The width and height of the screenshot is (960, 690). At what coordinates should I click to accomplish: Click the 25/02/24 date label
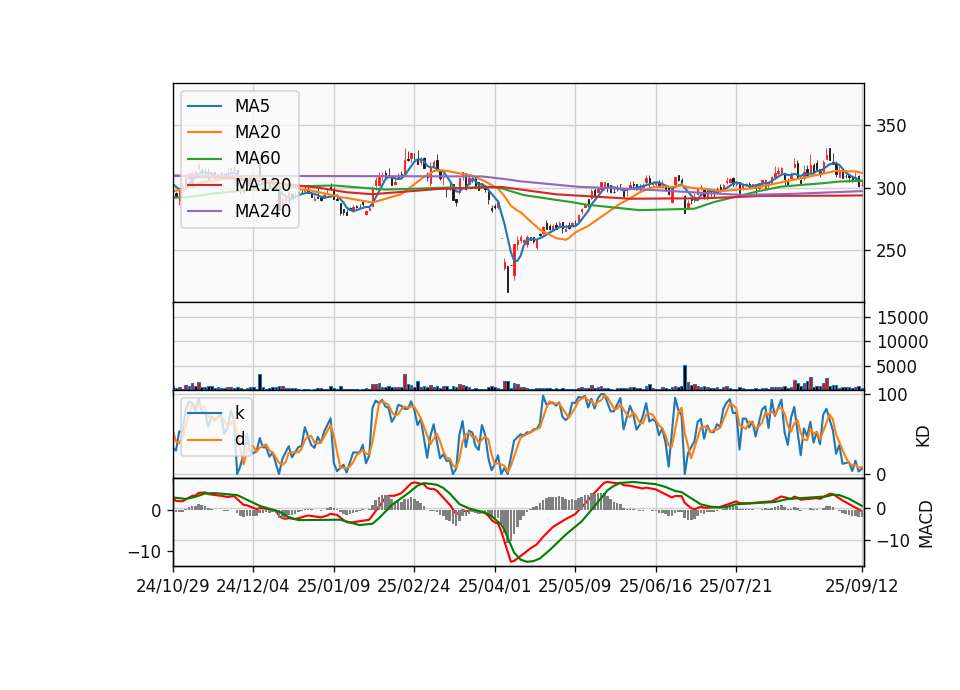point(414,586)
